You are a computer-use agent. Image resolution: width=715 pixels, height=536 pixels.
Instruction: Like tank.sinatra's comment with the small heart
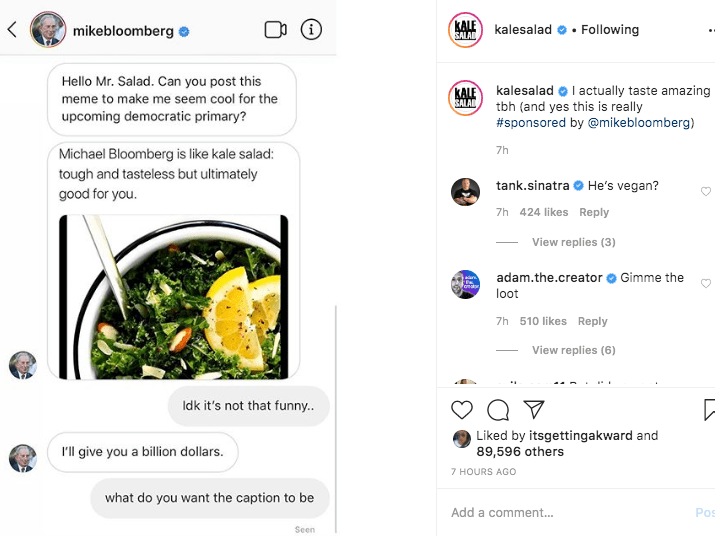[x=706, y=191]
